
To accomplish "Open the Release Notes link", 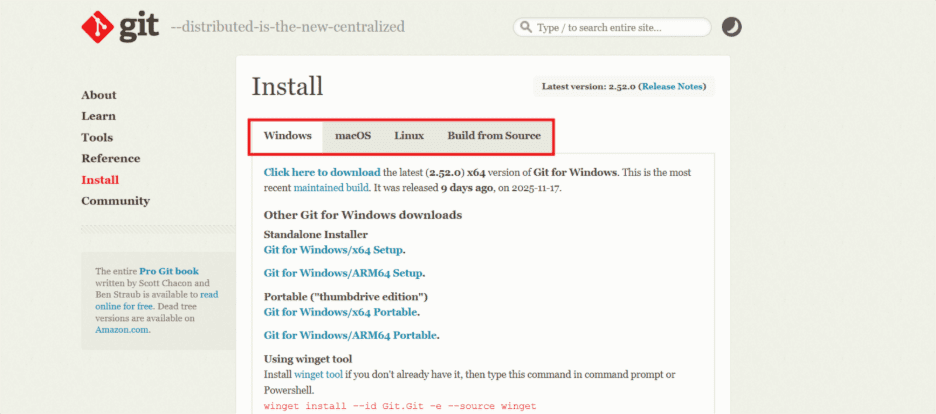I will (x=672, y=86).
